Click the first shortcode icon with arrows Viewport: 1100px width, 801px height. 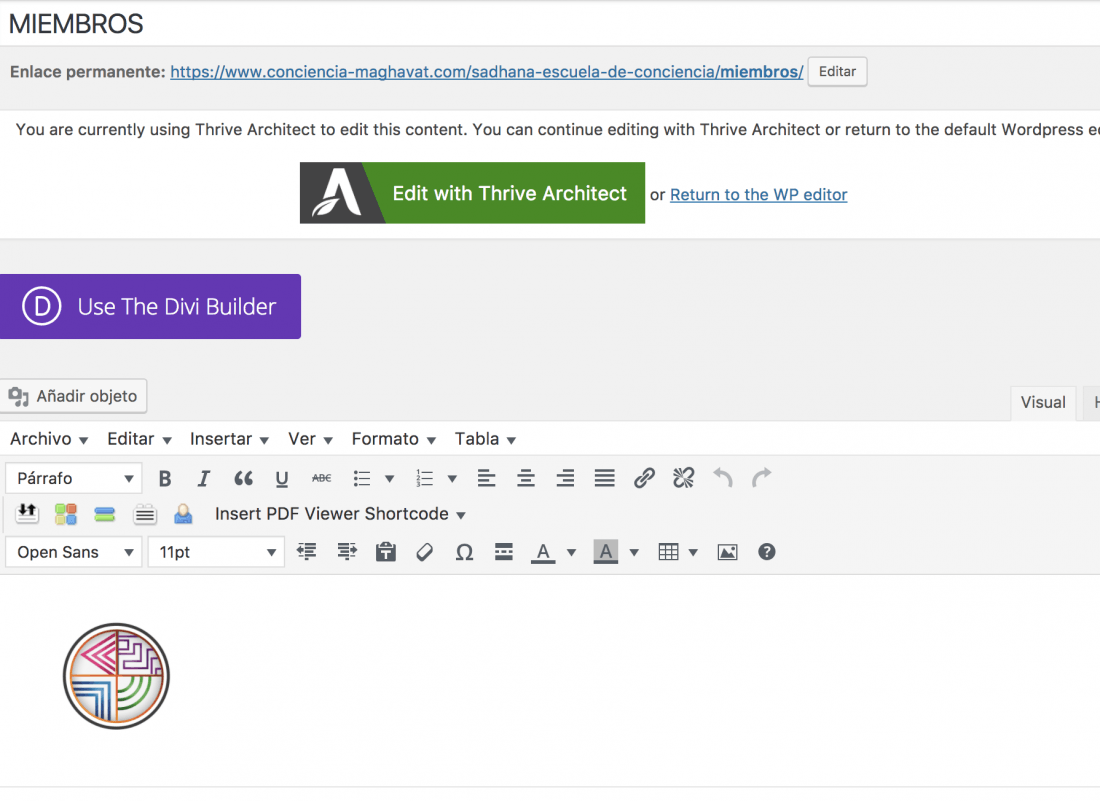pyautogui.click(x=27, y=514)
